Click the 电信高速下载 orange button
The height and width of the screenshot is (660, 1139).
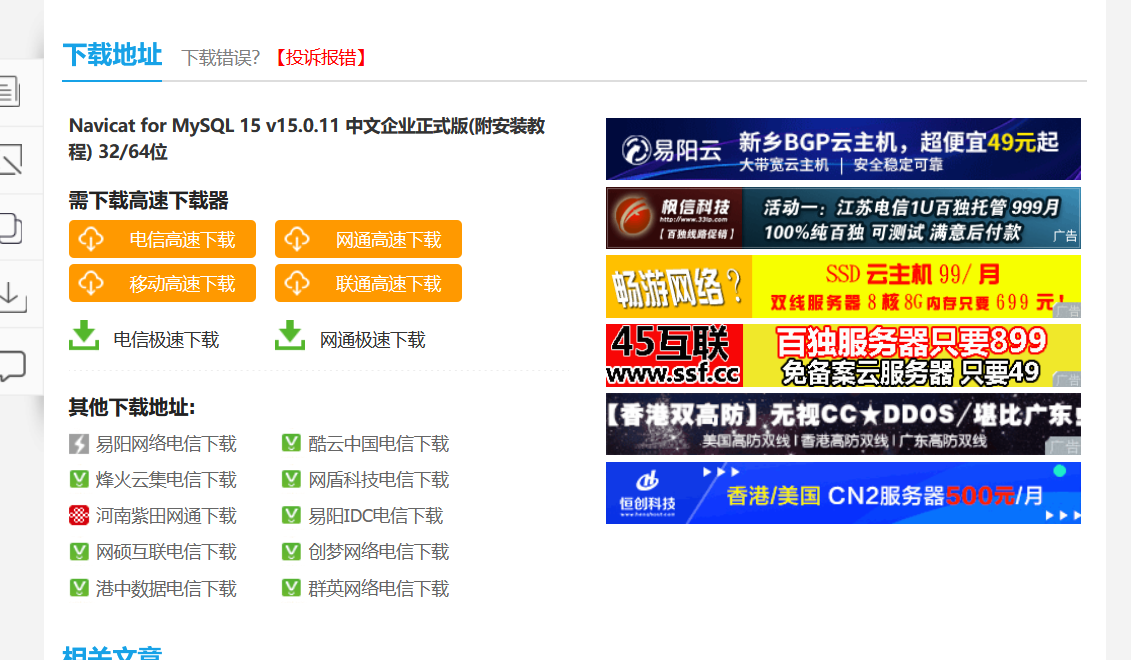tap(162, 239)
